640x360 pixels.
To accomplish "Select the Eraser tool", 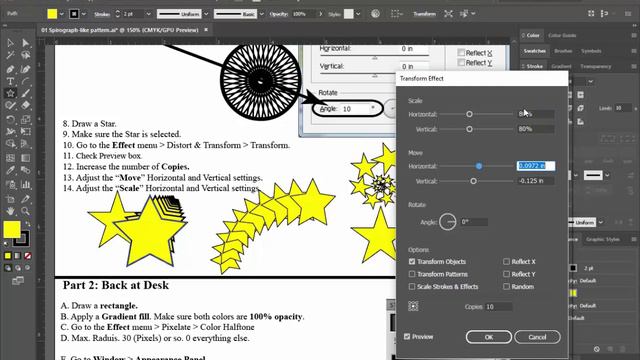I will 25,106.
